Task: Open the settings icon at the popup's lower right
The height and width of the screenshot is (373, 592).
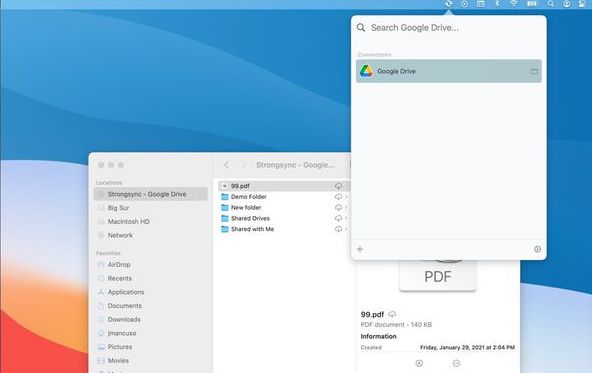Action: coord(538,249)
